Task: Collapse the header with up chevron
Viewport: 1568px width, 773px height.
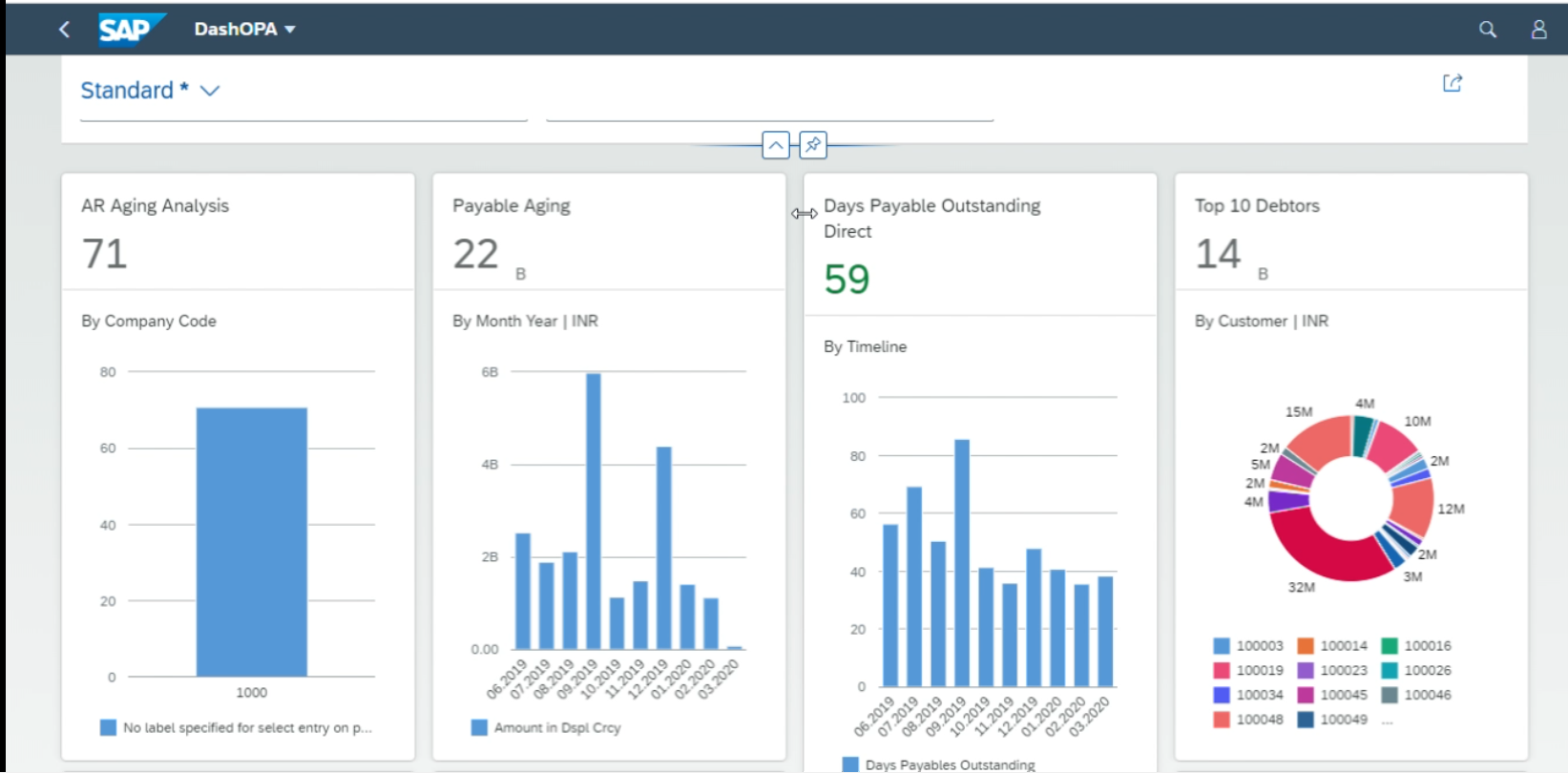Action: click(776, 145)
